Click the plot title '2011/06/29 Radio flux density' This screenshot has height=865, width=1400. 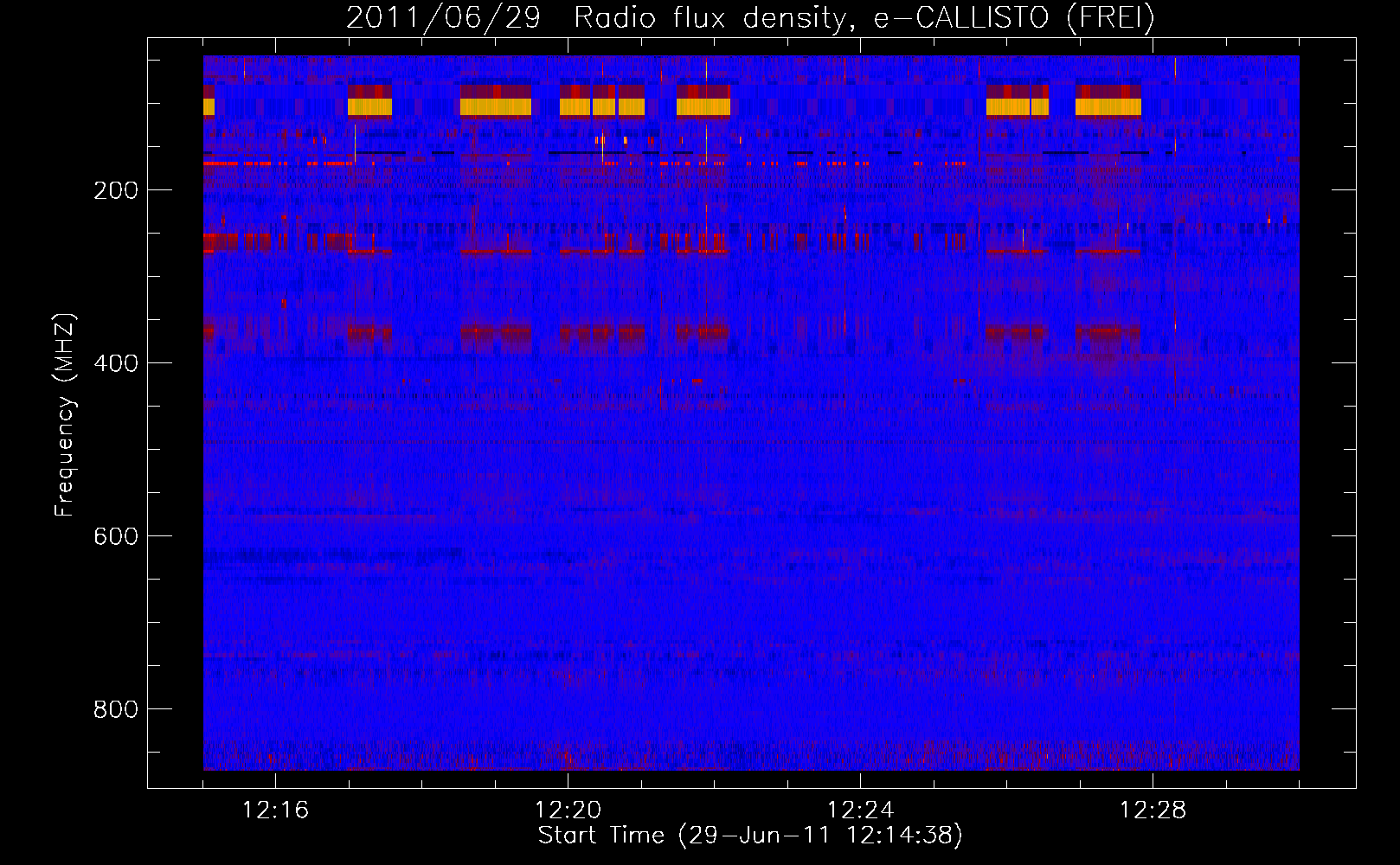pyautogui.click(x=750, y=17)
